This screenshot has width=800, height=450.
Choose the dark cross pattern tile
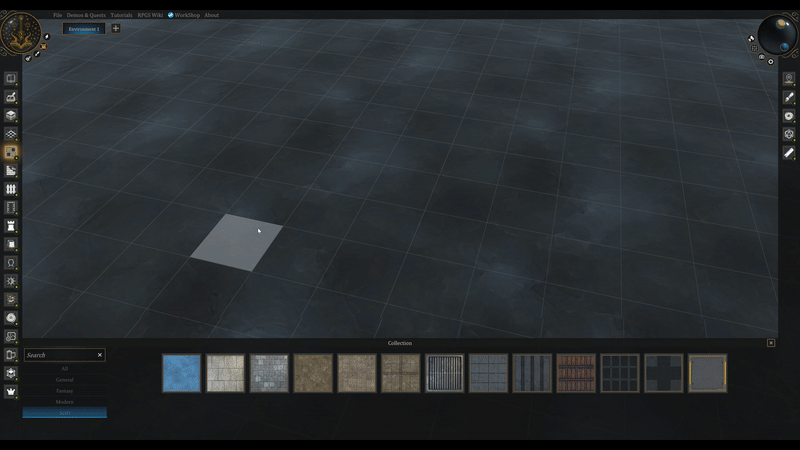click(664, 373)
